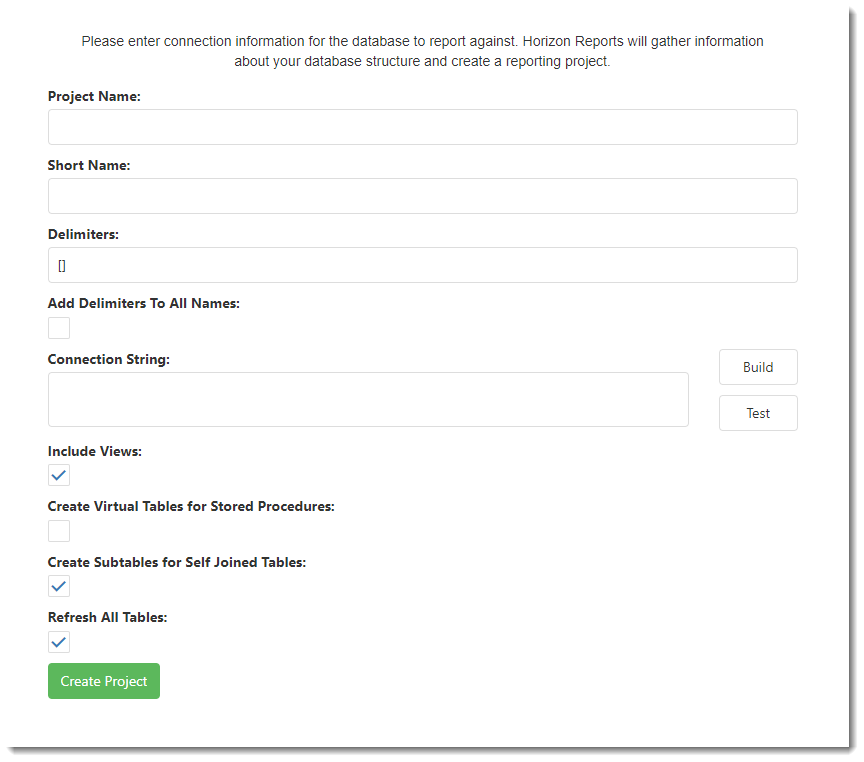Click the Test connection button
Screen dimensions: 864x762
pyautogui.click(x=758, y=413)
